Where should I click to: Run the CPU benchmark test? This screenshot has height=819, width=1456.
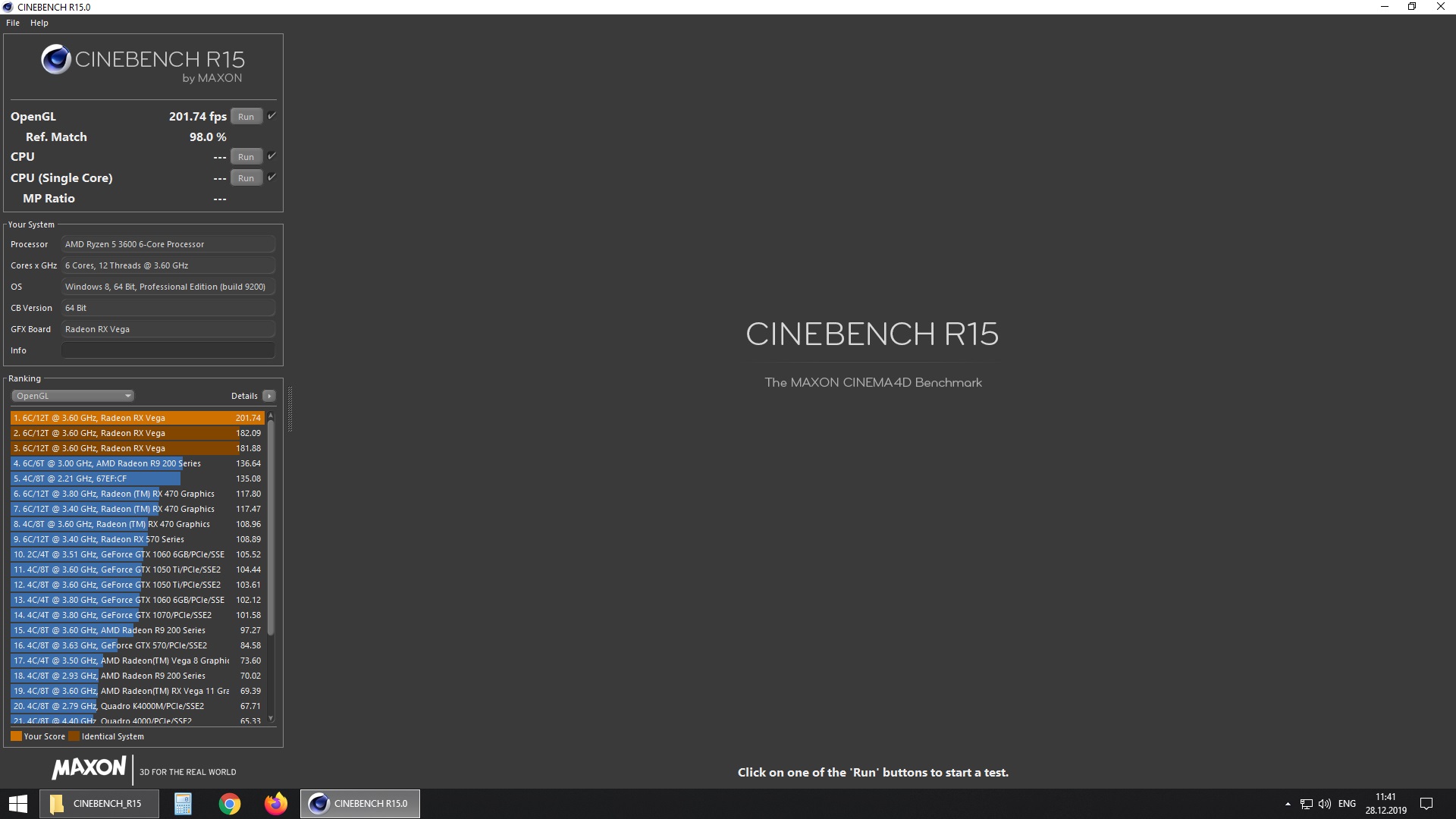246,157
